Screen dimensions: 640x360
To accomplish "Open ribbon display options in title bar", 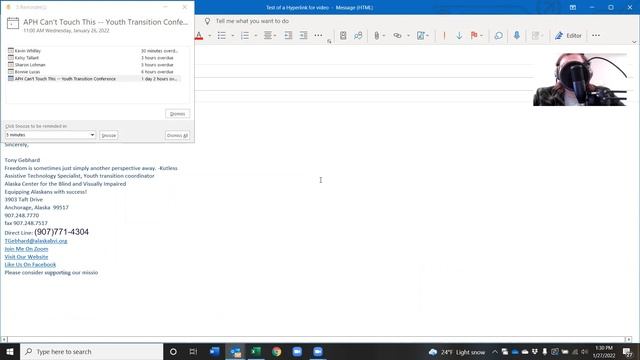I will (573, 7).
